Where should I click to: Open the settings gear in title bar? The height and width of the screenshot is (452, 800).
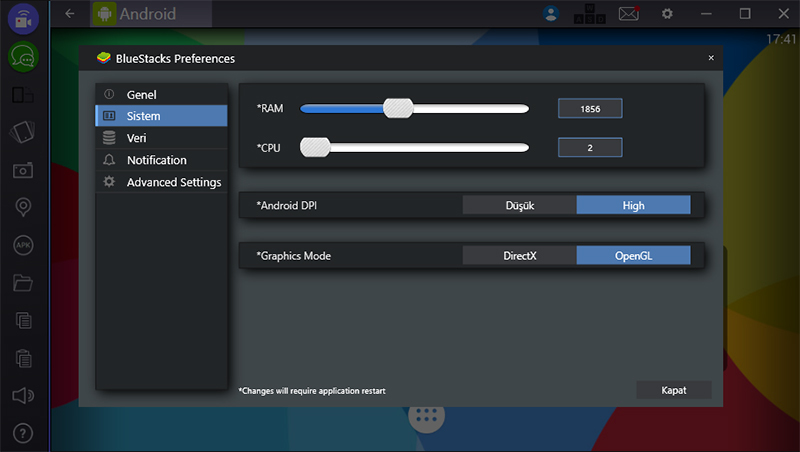[667, 14]
